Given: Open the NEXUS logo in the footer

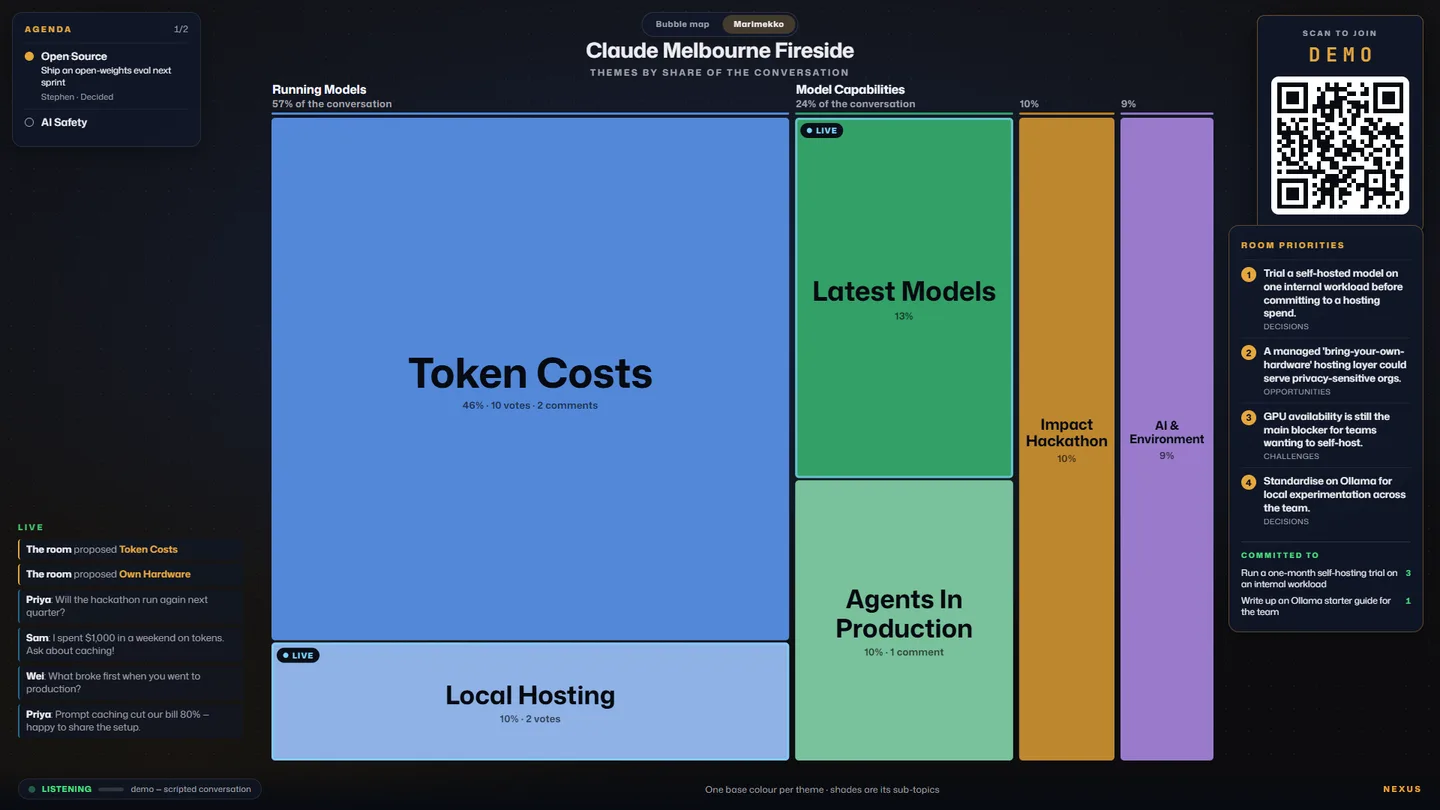Looking at the screenshot, I should tap(1402, 790).
